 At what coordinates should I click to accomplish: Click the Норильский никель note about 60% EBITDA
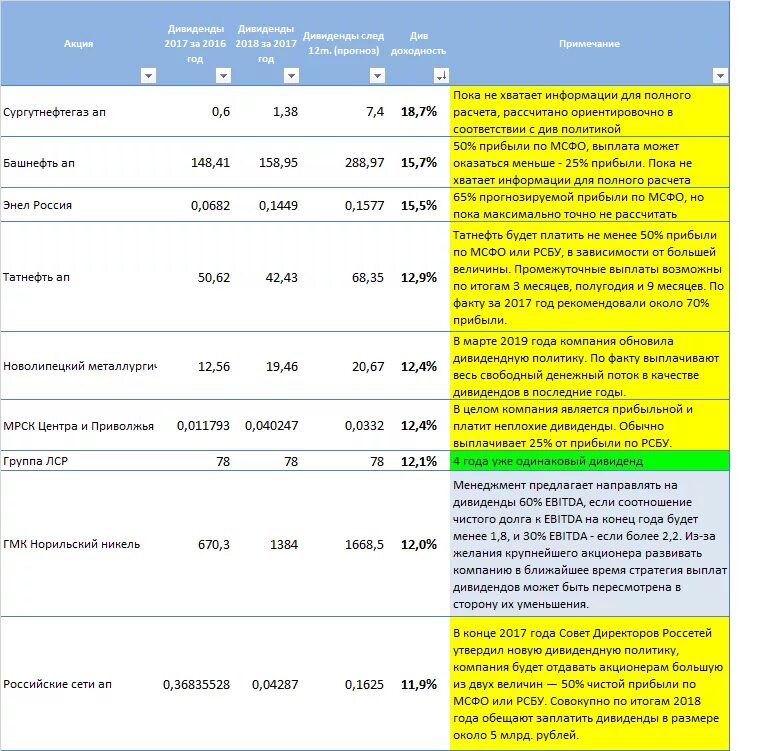click(x=590, y=544)
